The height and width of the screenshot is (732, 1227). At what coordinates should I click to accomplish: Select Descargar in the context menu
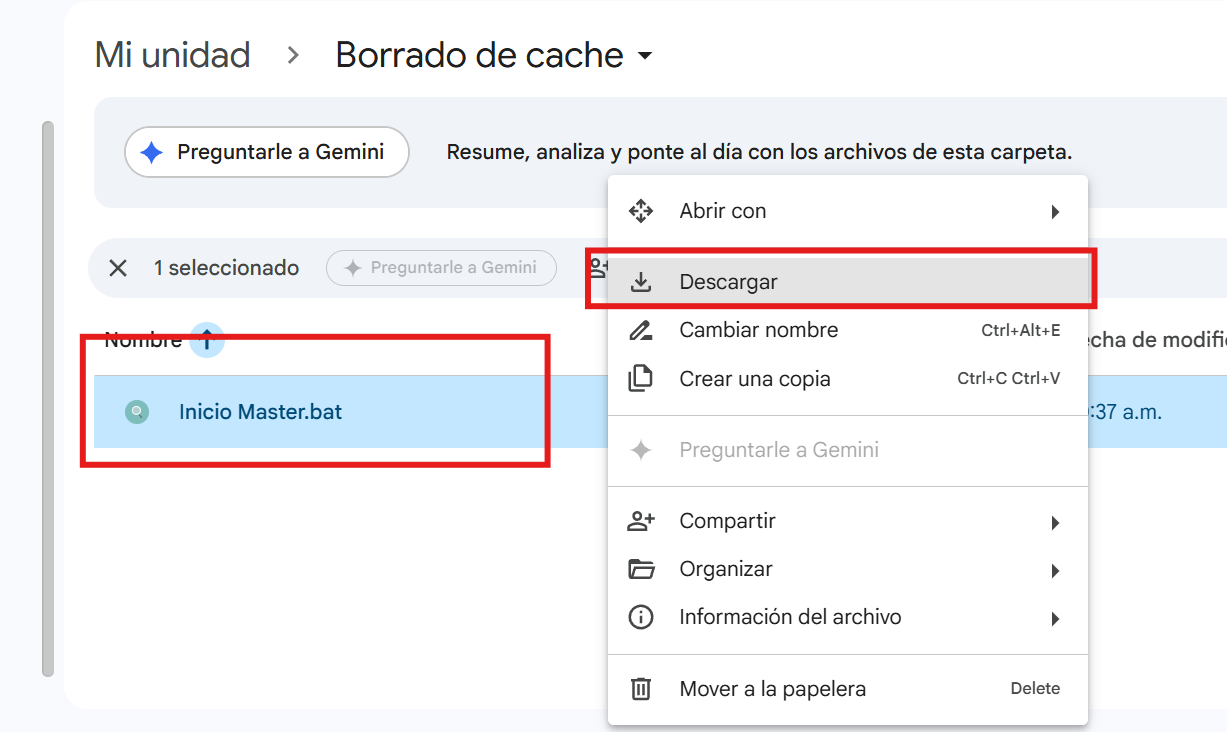click(x=848, y=283)
